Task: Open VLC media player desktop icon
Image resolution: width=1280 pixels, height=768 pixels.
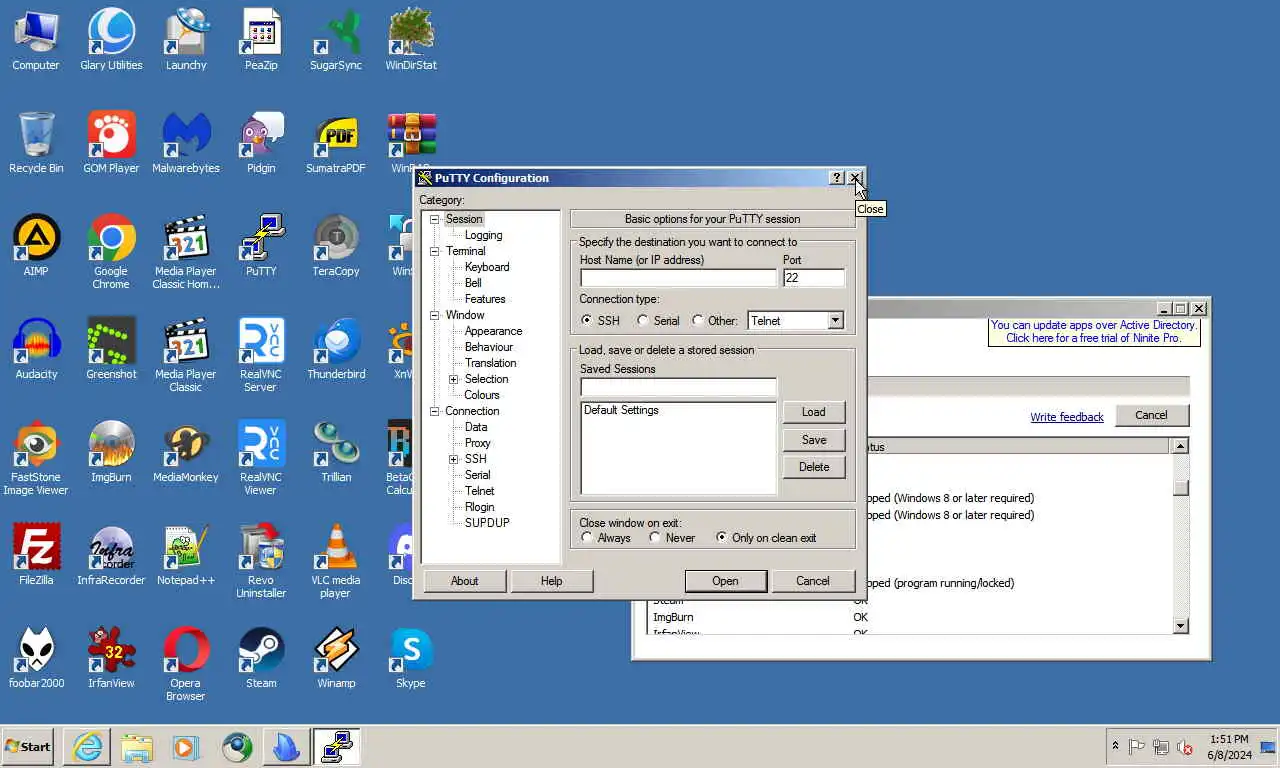Action: coord(336,561)
